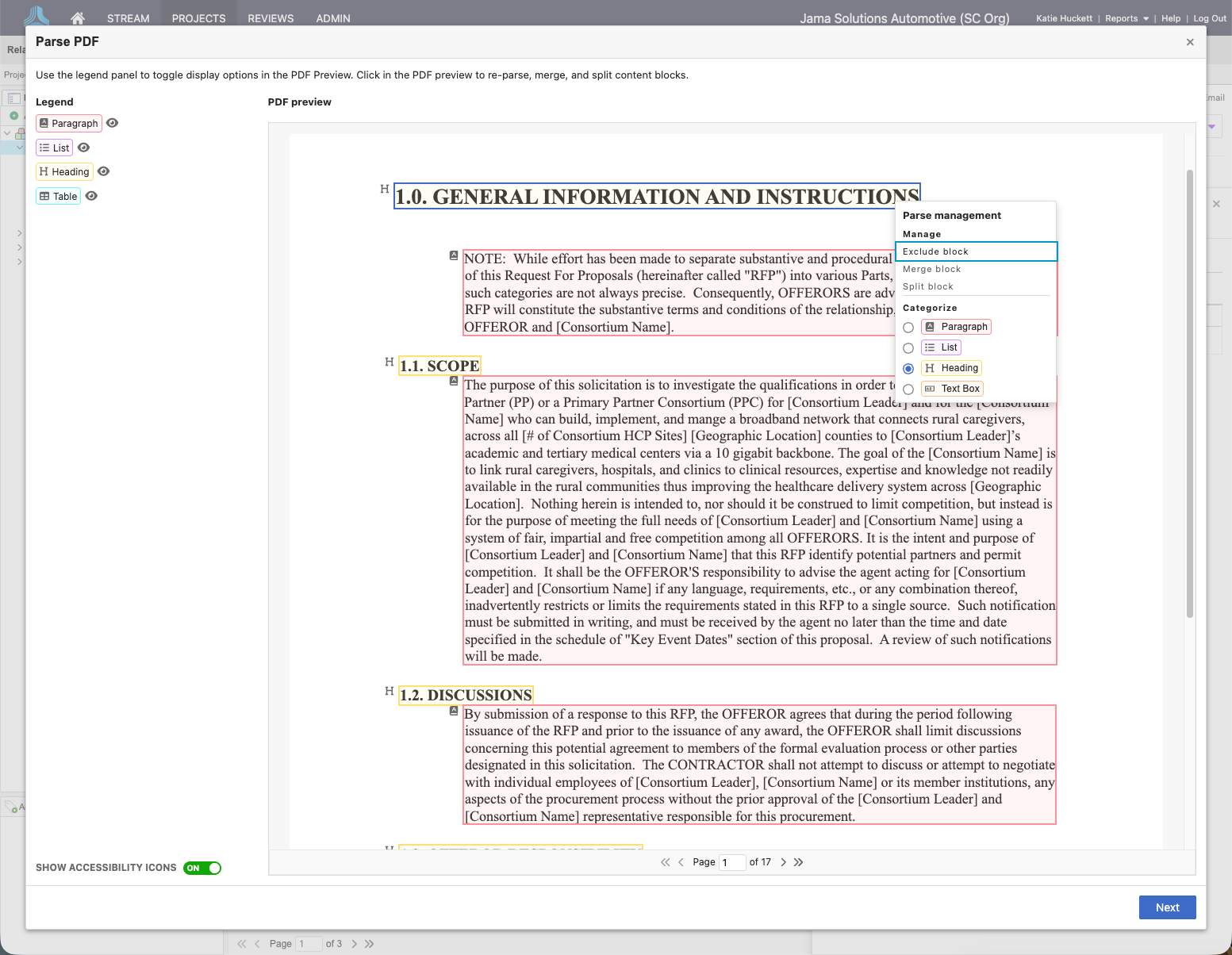Choose Exclude block in Parse management
Viewport: 1232px width, 955px height.
click(976, 251)
